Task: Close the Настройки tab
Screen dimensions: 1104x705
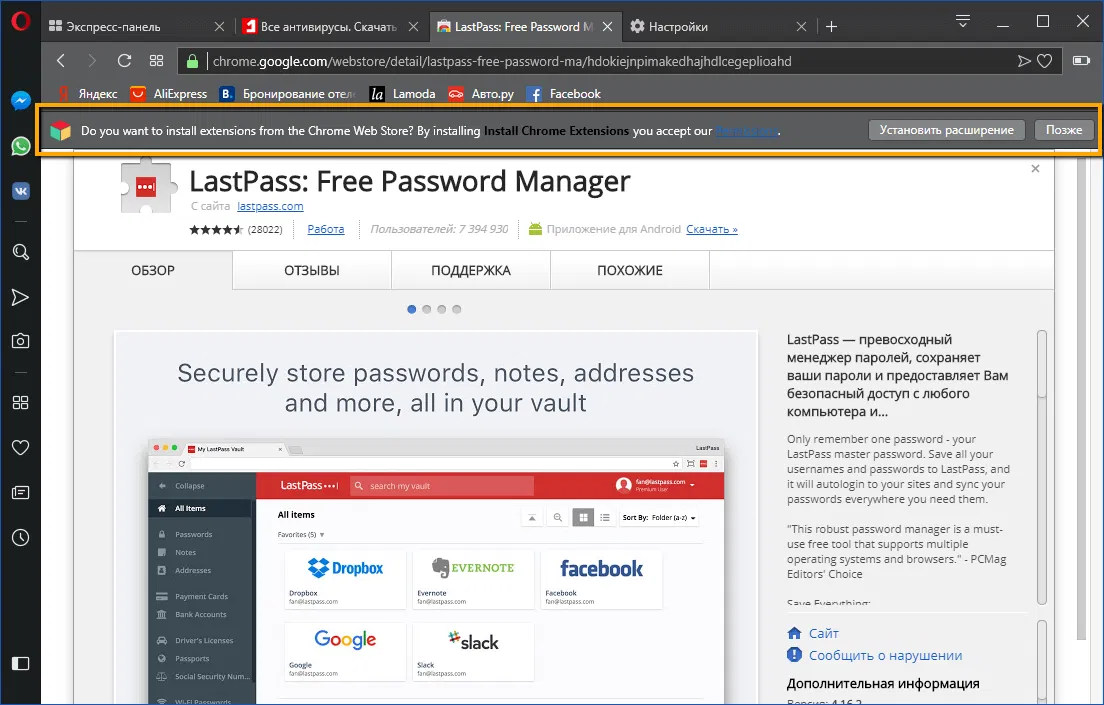Action: click(801, 27)
